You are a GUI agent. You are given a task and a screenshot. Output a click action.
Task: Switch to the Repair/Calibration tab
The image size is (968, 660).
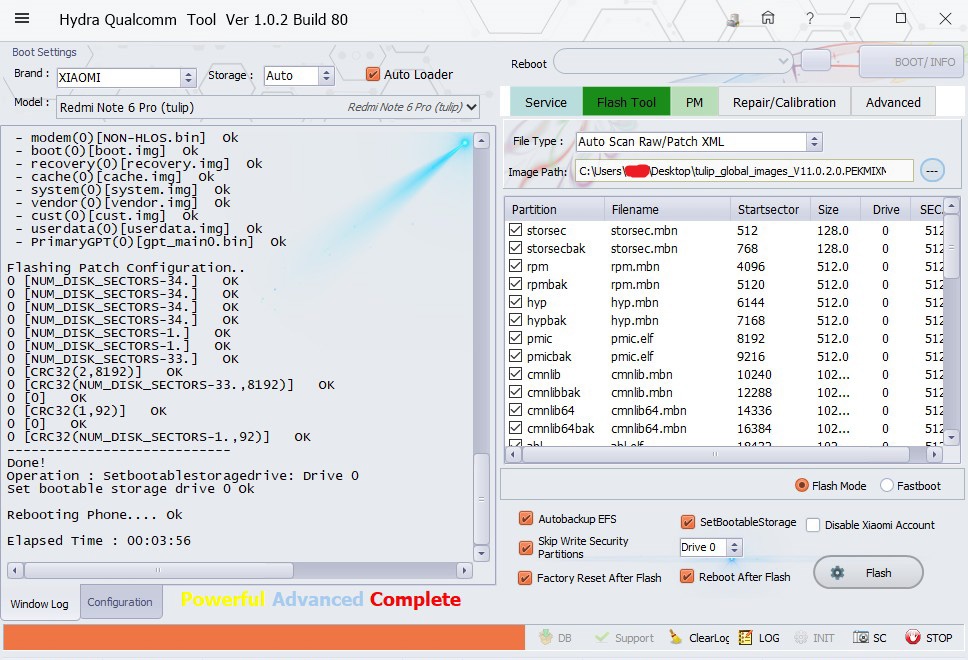(784, 102)
